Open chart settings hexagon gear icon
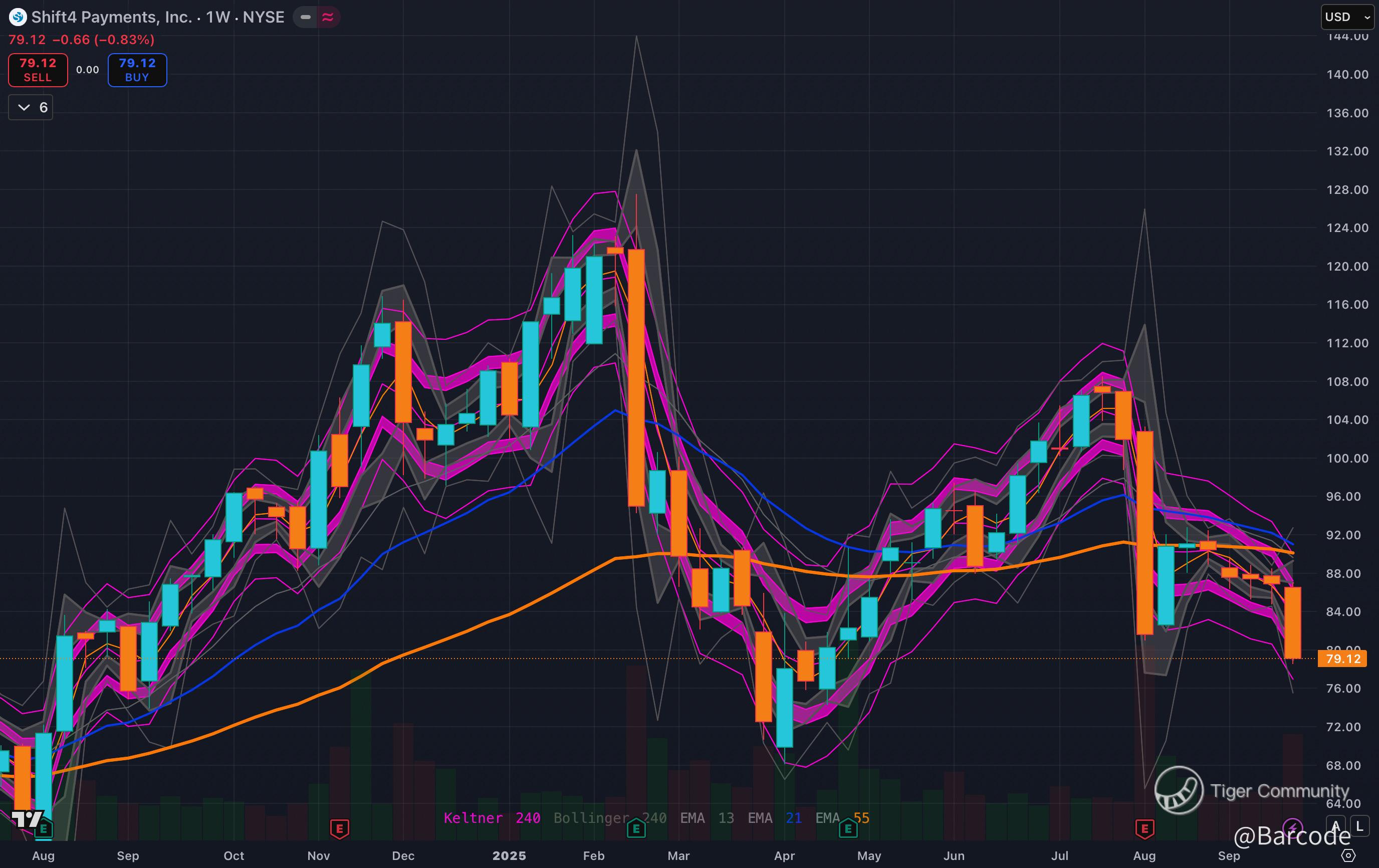Screen dimensions: 1379x868 [x=1348, y=855]
